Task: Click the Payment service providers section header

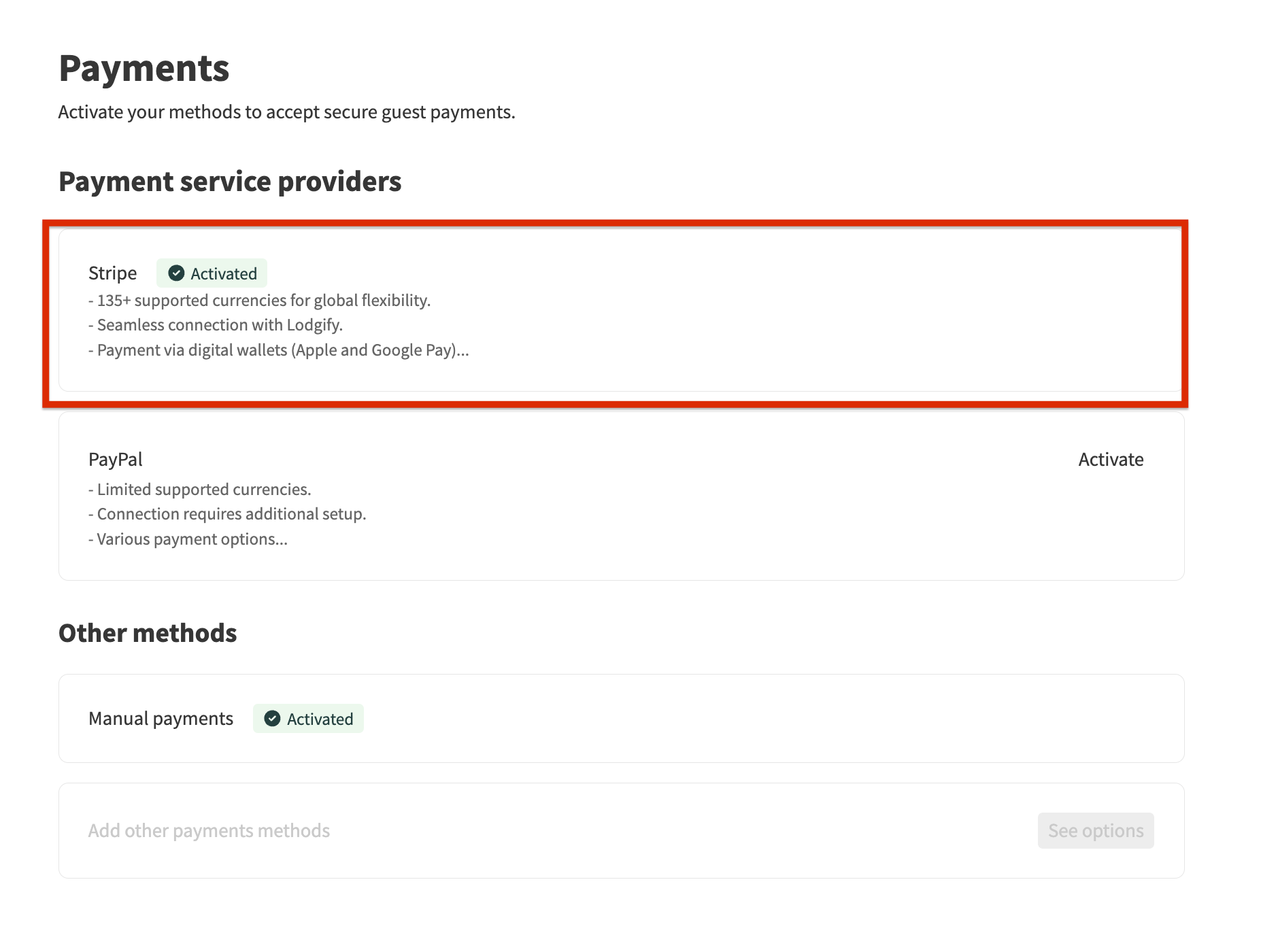Action: [x=230, y=181]
